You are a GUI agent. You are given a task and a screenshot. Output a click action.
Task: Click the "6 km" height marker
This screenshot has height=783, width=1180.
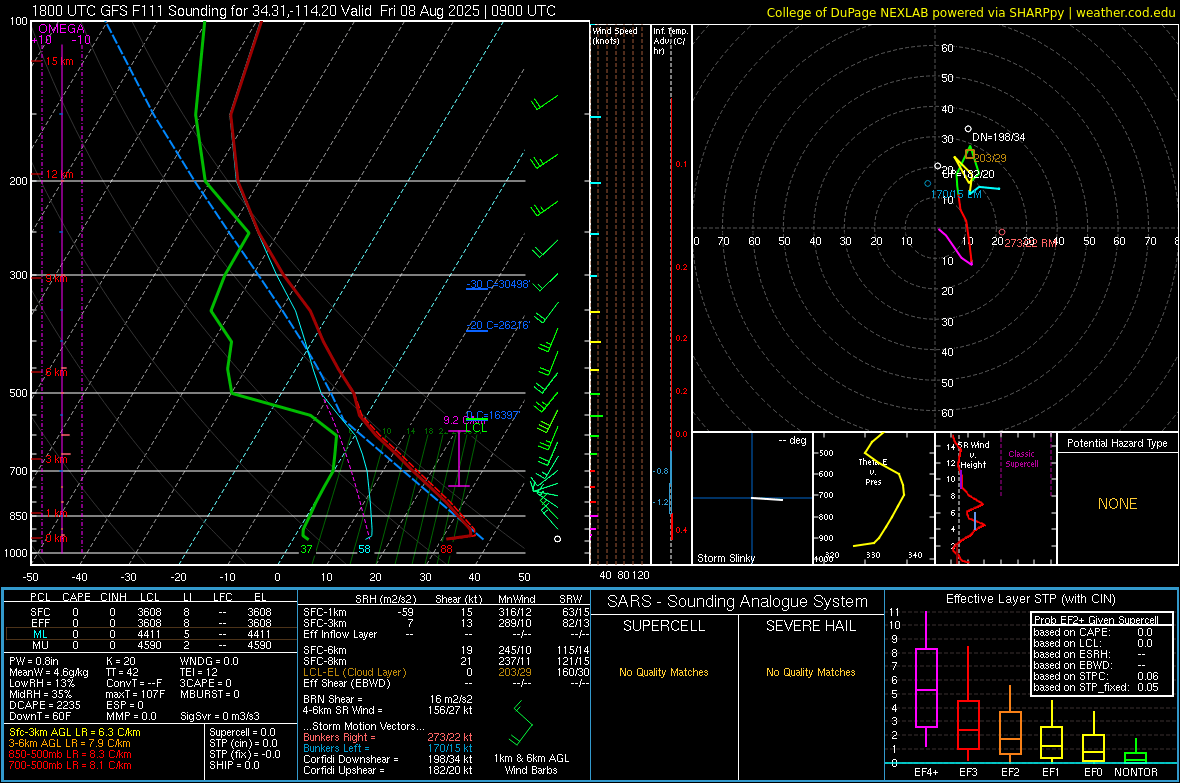pyautogui.click(x=56, y=372)
